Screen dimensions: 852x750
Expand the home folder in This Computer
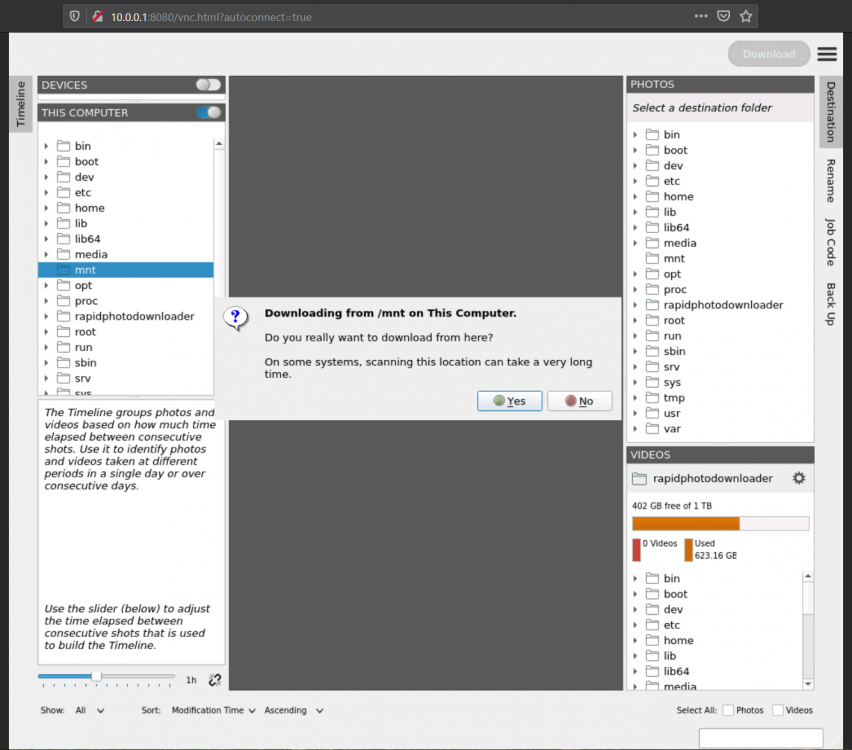click(46, 208)
